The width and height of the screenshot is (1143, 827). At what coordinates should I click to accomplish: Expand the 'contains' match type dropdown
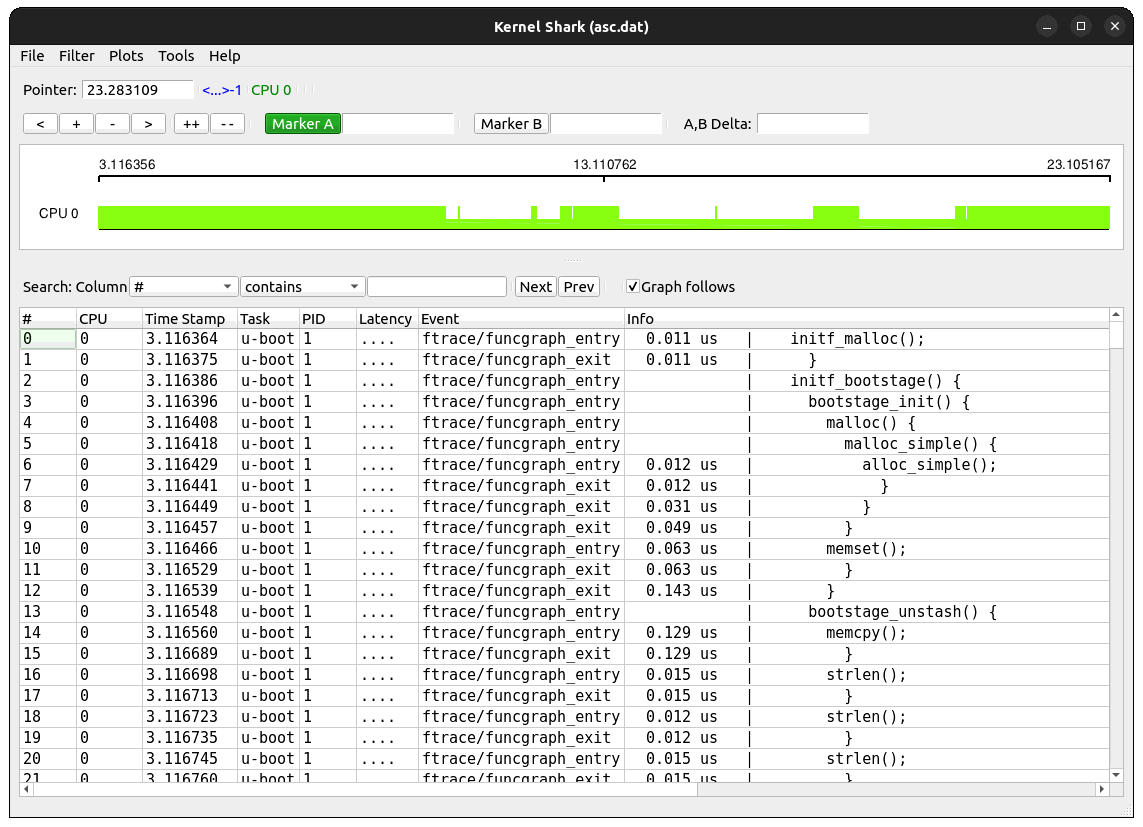click(302, 287)
